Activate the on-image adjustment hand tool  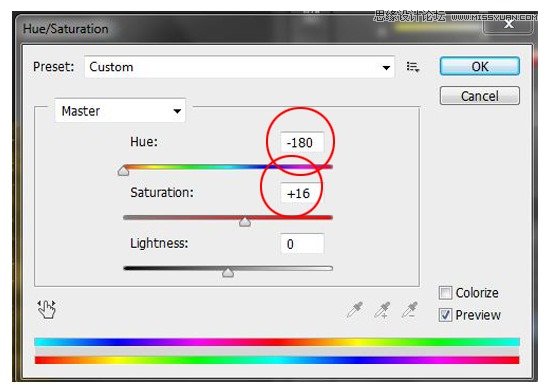tap(46, 309)
